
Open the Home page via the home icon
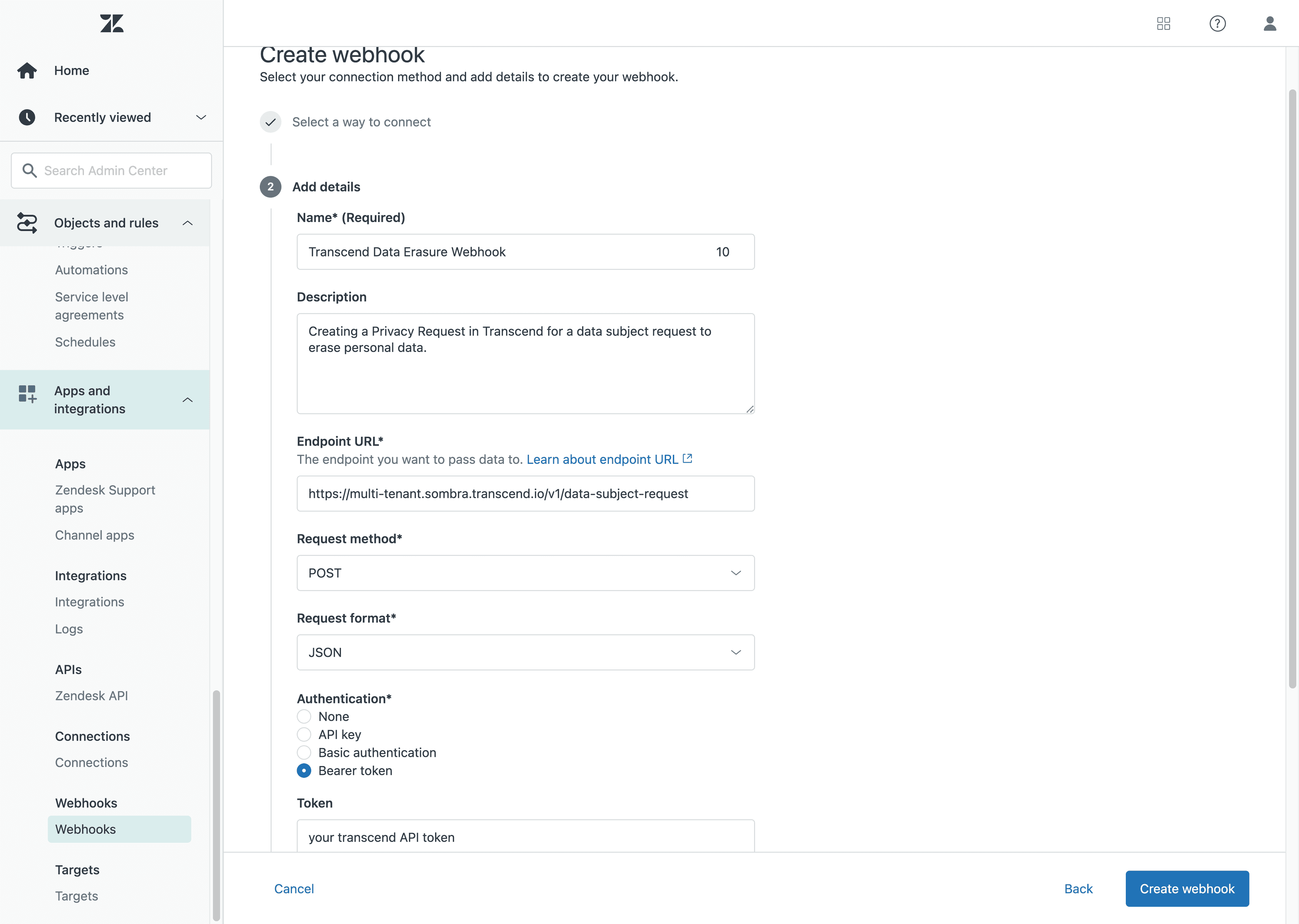[27, 70]
